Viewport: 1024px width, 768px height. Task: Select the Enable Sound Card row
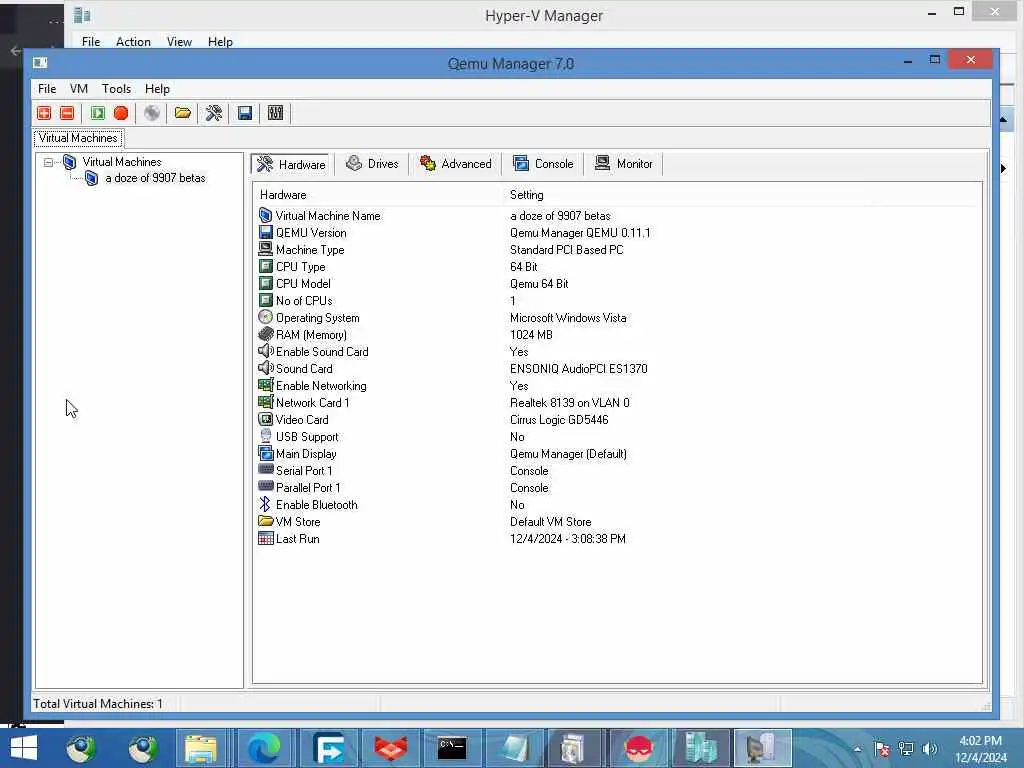(616, 351)
